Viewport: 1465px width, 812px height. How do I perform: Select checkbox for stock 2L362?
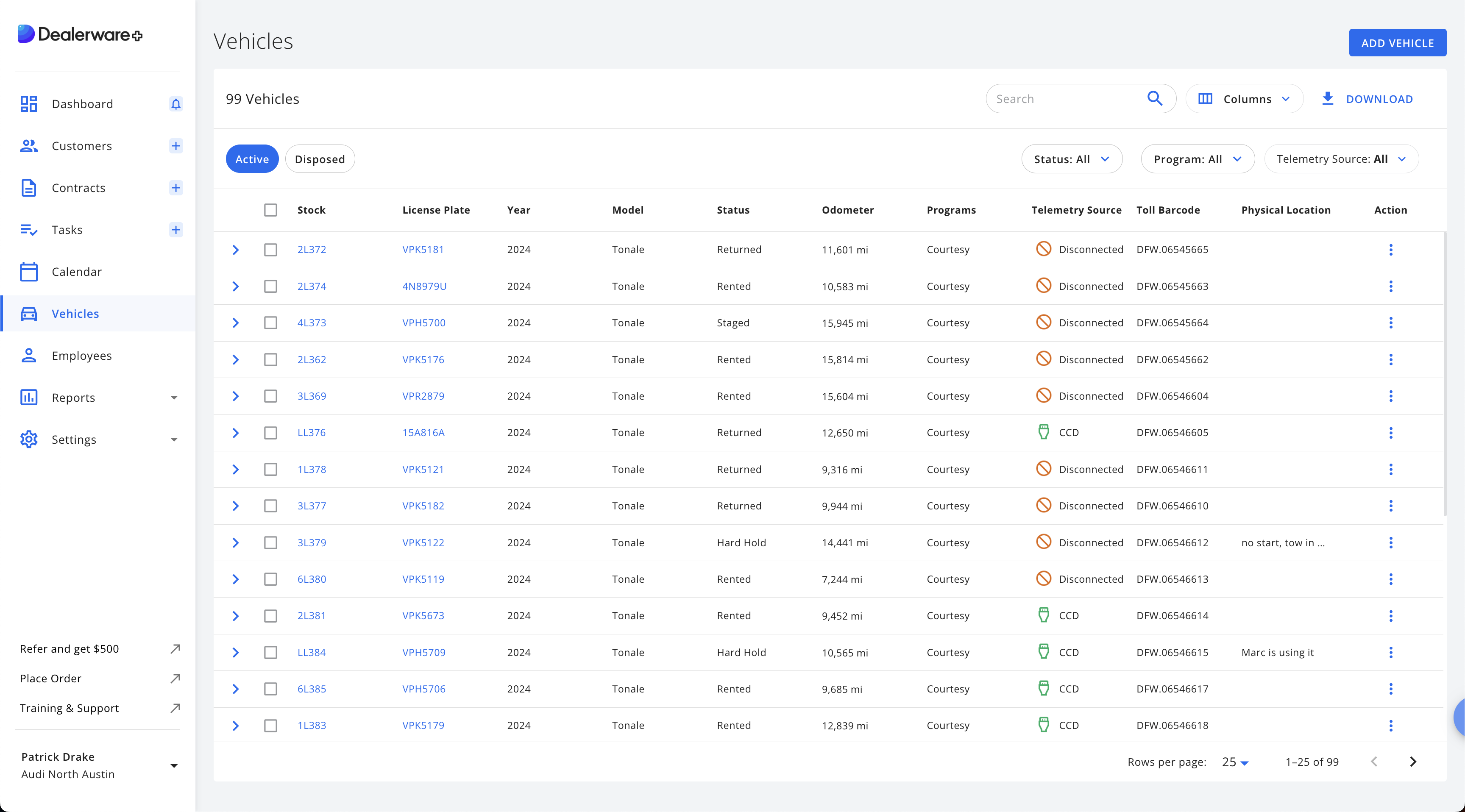pos(271,360)
